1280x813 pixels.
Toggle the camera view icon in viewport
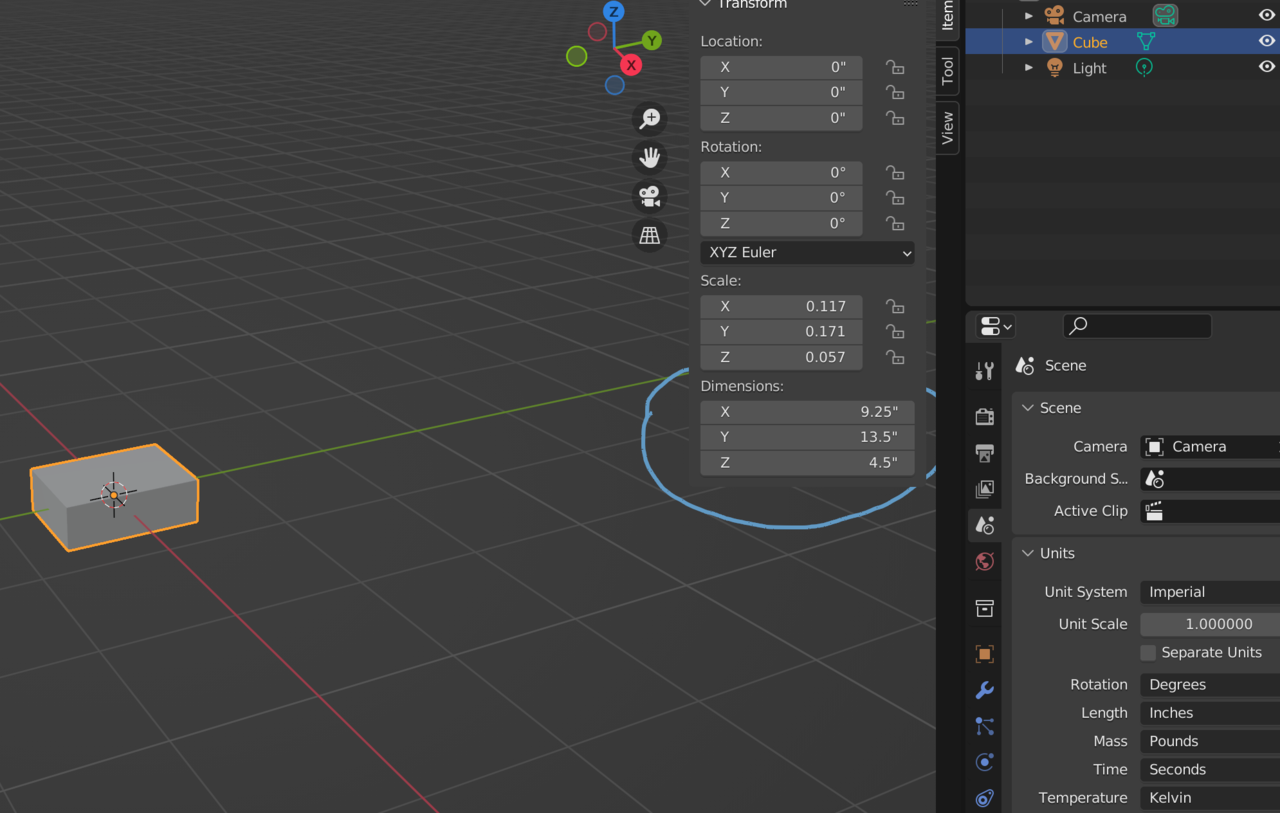tap(650, 196)
